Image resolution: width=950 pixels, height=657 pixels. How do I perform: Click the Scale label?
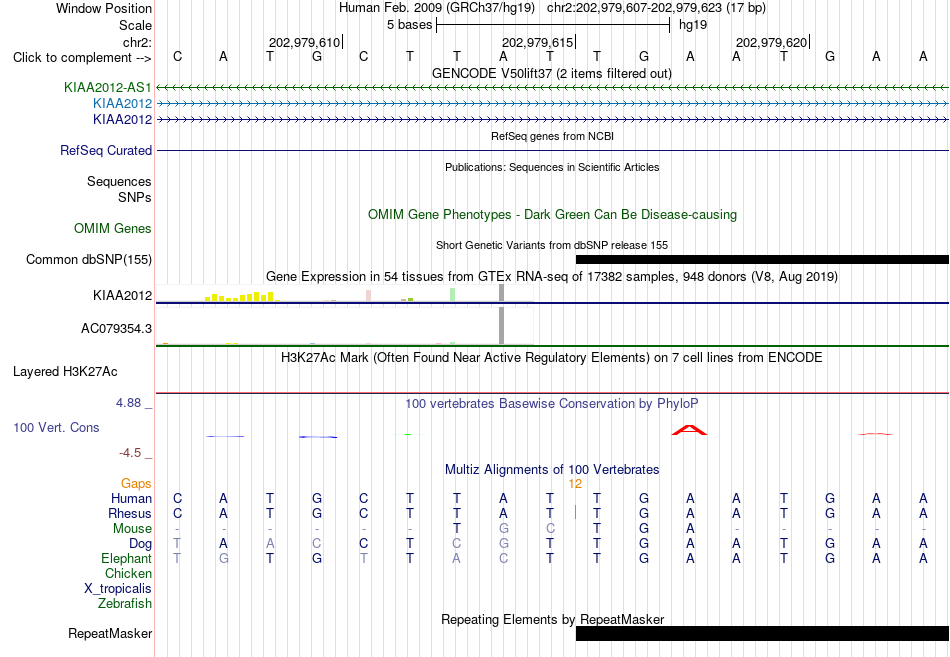135,25
